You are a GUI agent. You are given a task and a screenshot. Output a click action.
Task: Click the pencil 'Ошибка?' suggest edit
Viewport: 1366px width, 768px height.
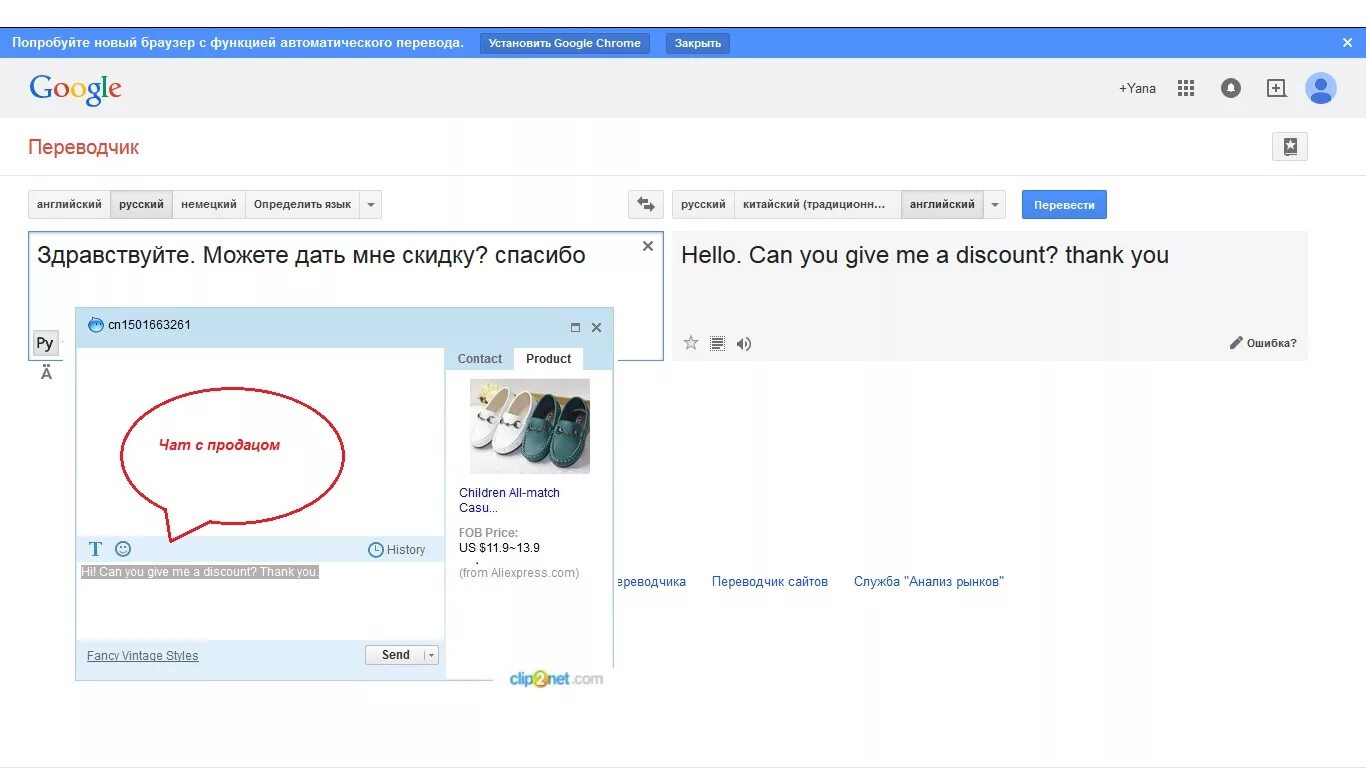1263,343
